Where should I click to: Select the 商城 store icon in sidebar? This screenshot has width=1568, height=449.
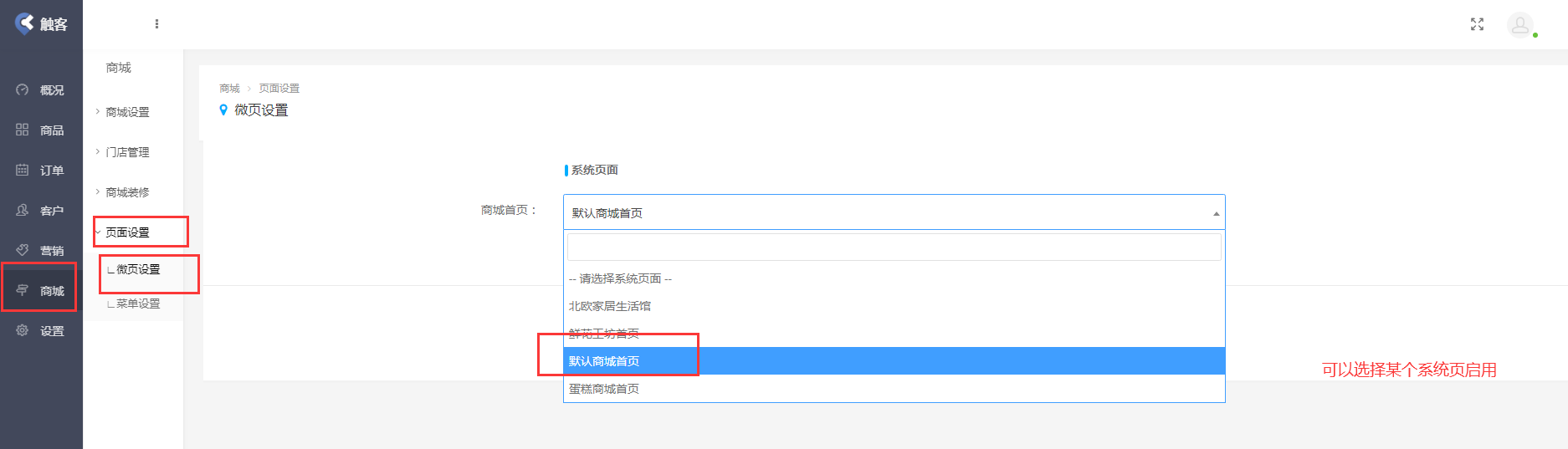point(23,291)
